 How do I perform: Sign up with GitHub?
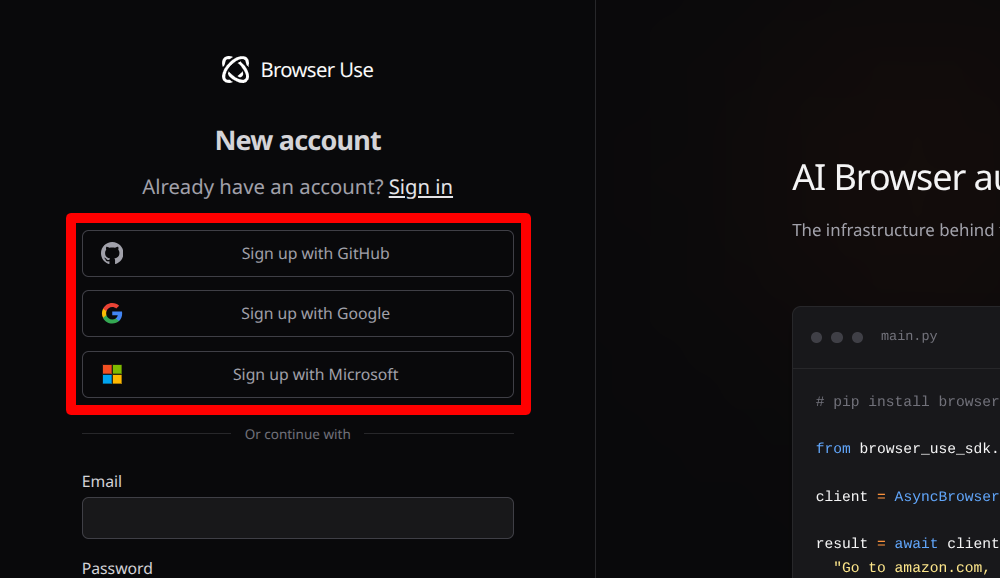tap(298, 253)
